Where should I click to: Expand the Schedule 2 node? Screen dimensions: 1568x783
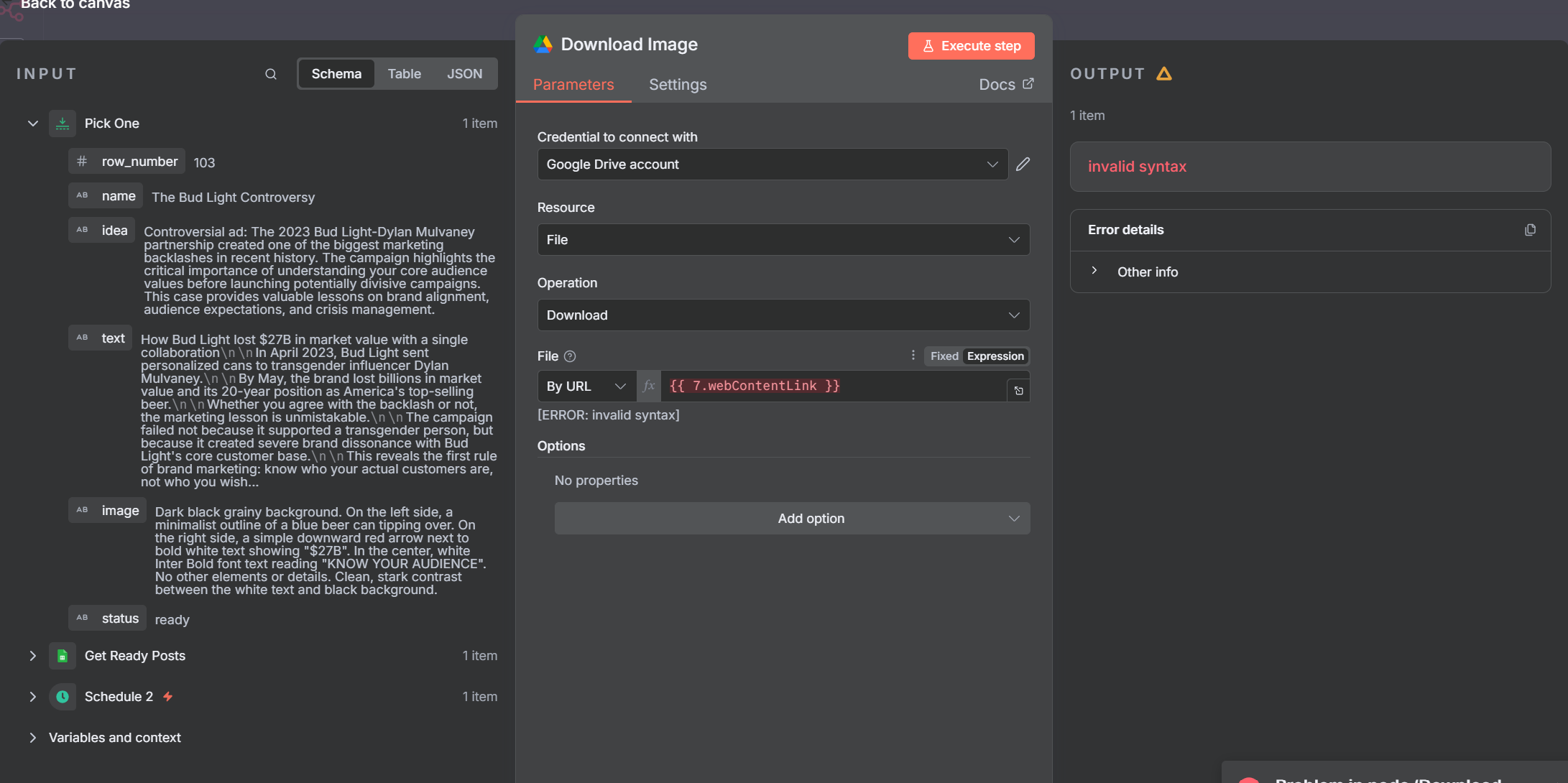(x=33, y=697)
